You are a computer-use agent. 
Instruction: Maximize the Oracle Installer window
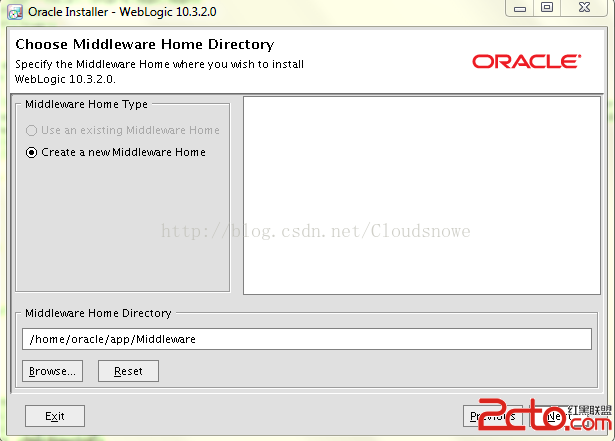tap(547, 7)
